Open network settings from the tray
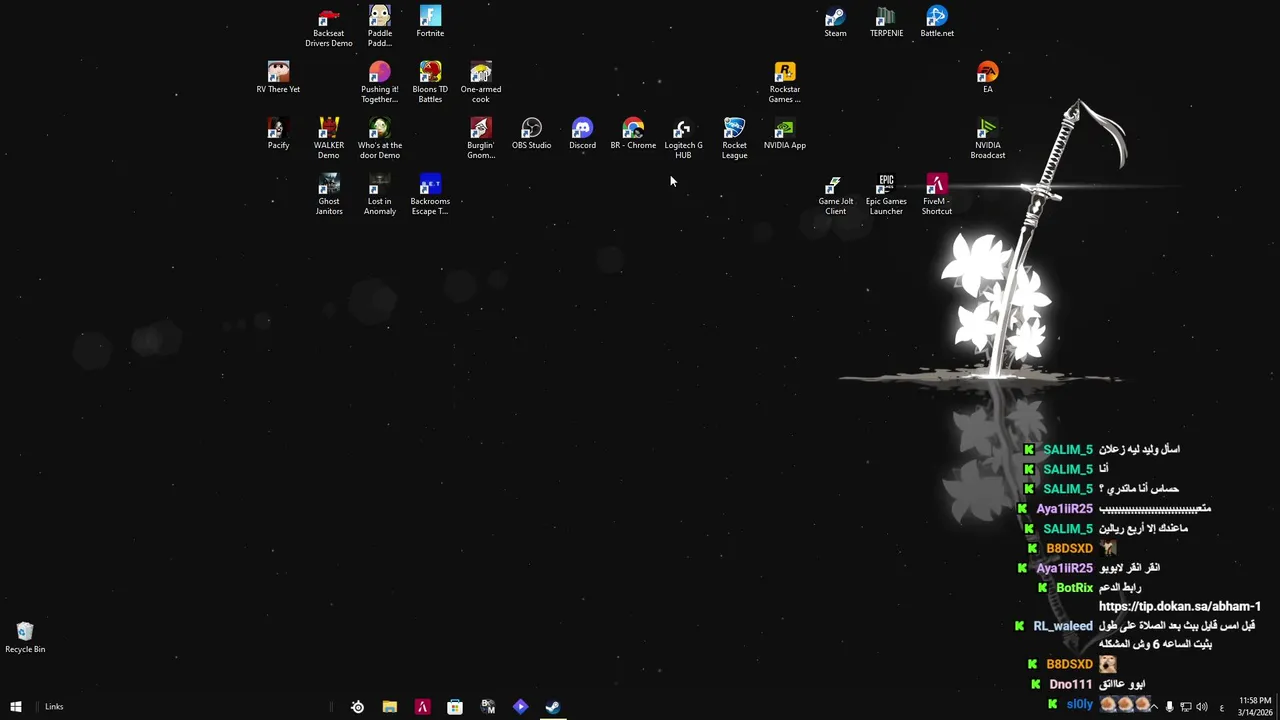Screen dimensions: 1280x720 point(1186,707)
